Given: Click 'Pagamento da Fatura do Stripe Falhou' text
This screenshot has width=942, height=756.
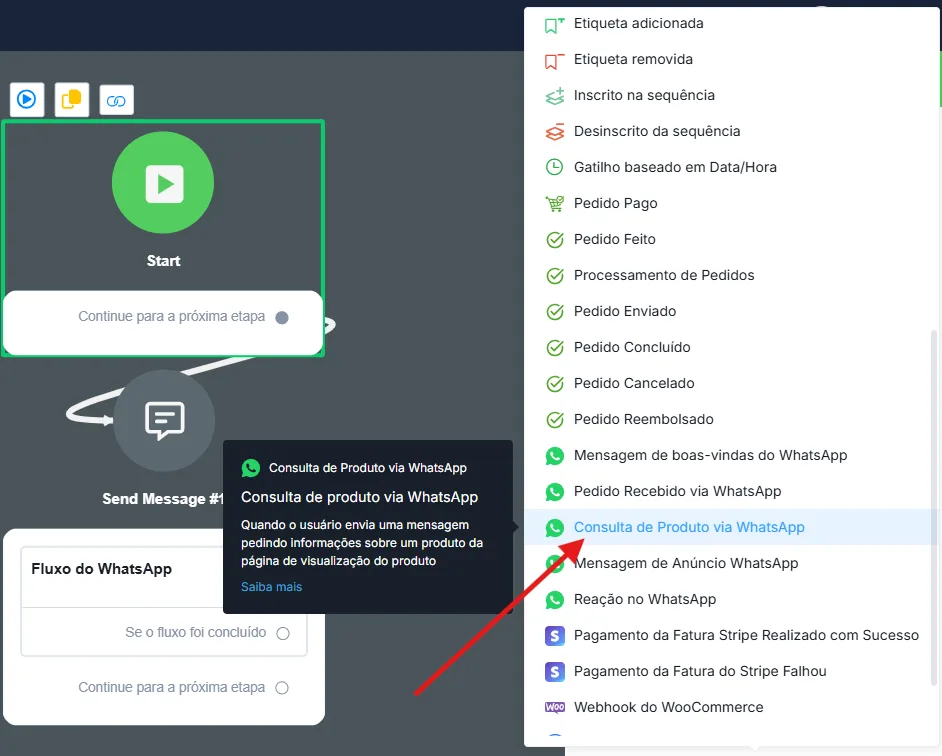Looking at the screenshot, I should (700, 671).
